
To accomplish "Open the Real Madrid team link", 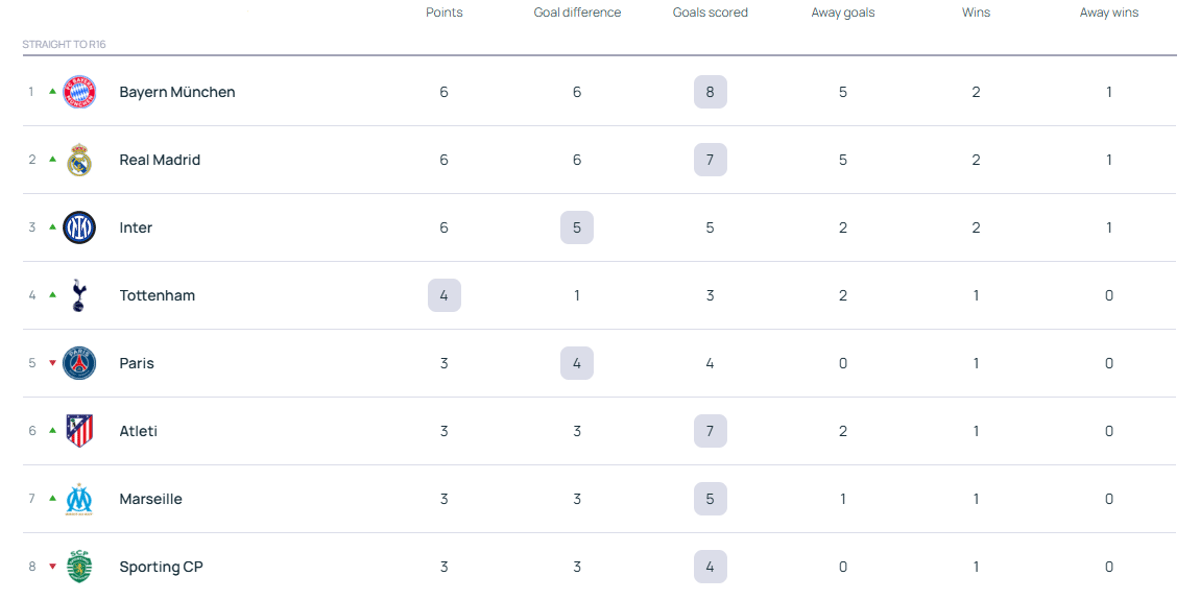I will coord(160,160).
